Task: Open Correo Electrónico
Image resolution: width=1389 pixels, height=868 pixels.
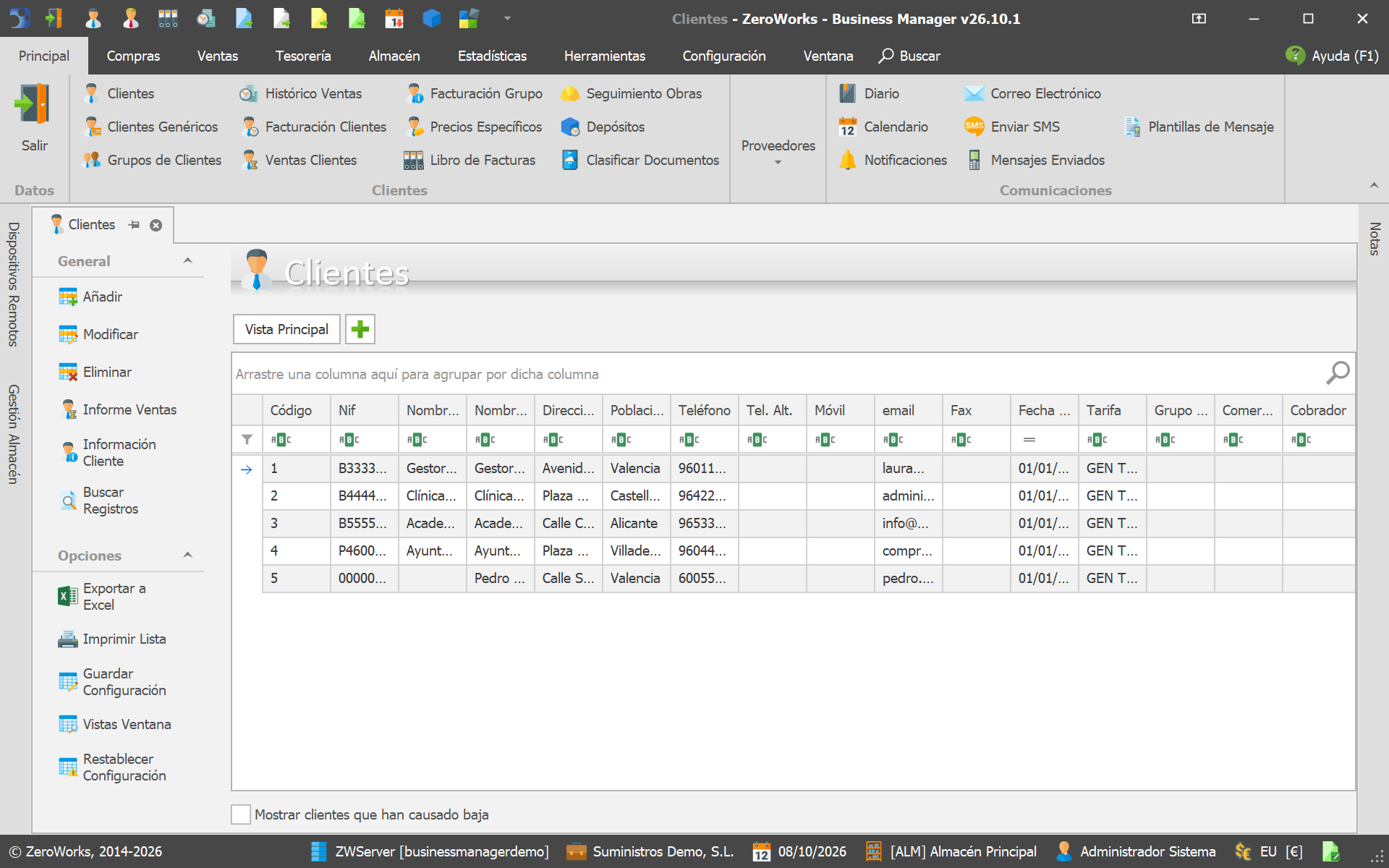Action: click(x=1032, y=93)
